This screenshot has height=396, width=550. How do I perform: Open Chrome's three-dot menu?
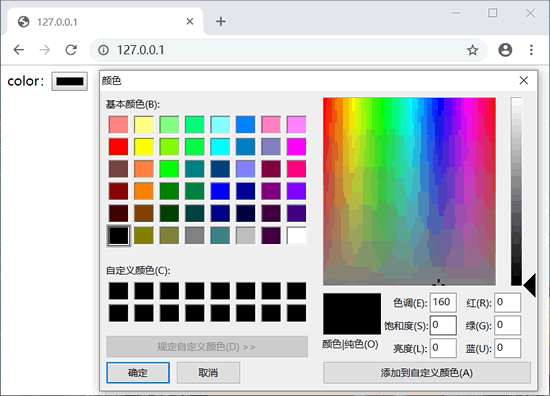click(x=531, y=50)
